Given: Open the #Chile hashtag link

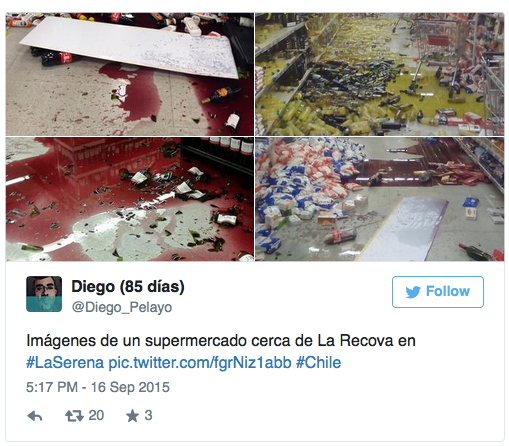Looking at the screenshot, I should (x=319, y=363).
